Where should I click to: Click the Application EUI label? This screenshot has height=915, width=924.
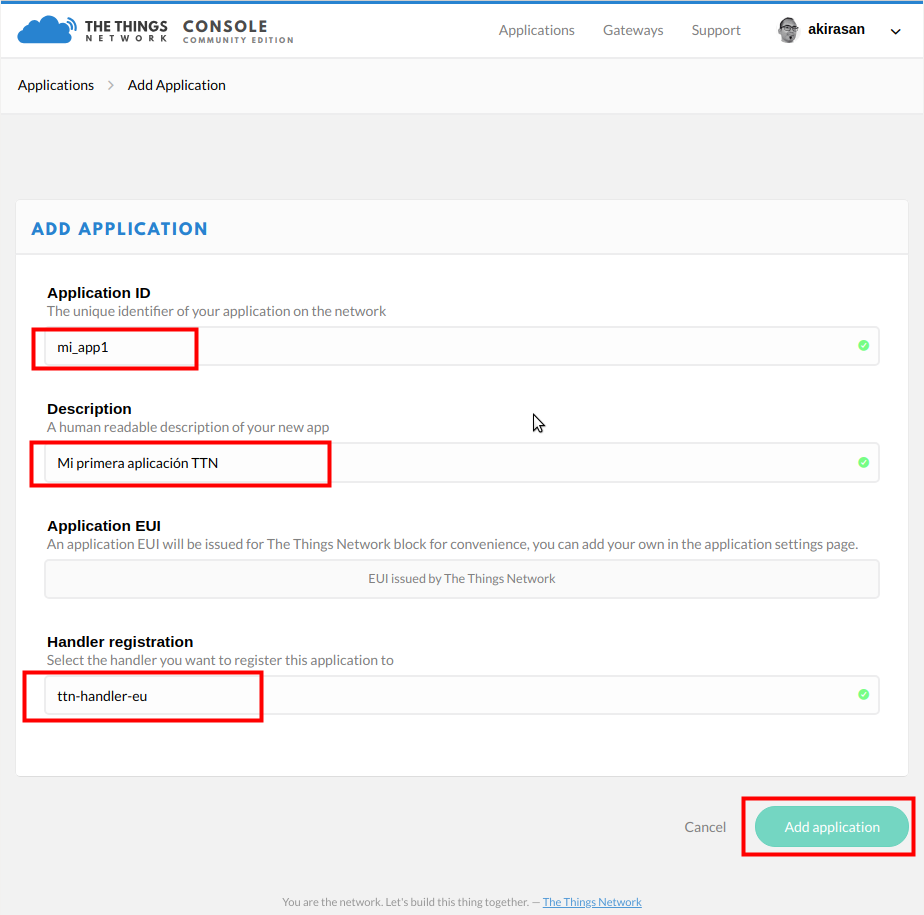104,526
